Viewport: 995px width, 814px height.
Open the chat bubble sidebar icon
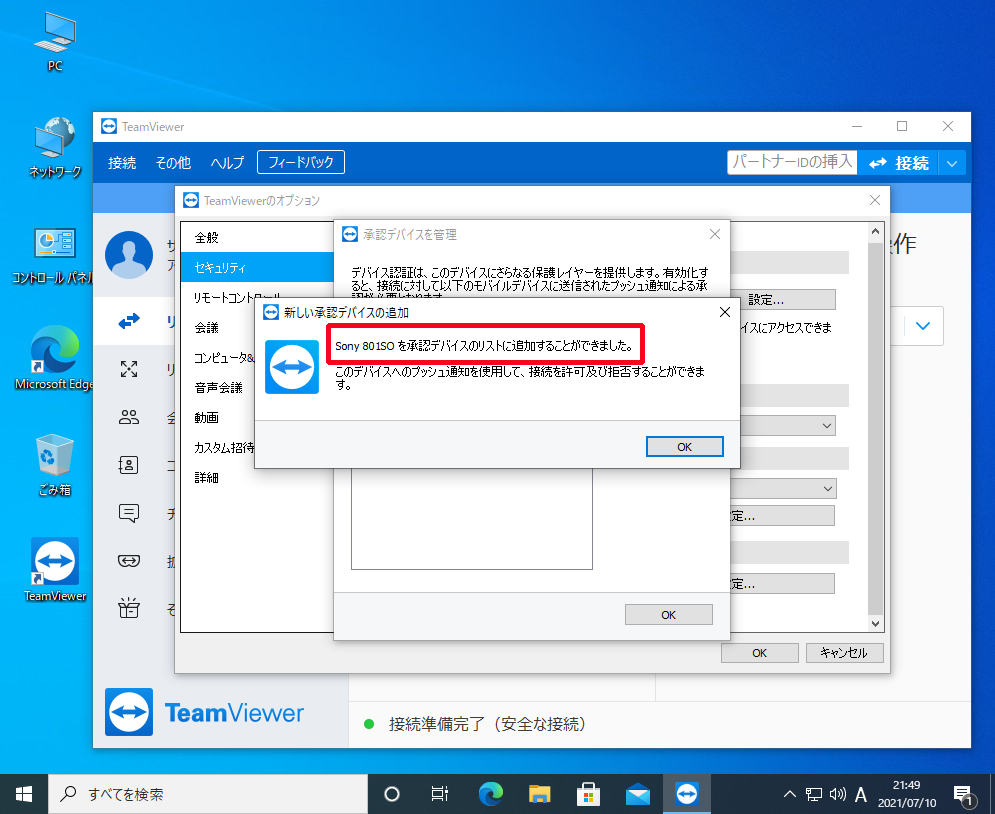pyautogui.click(x=129, y=513)
